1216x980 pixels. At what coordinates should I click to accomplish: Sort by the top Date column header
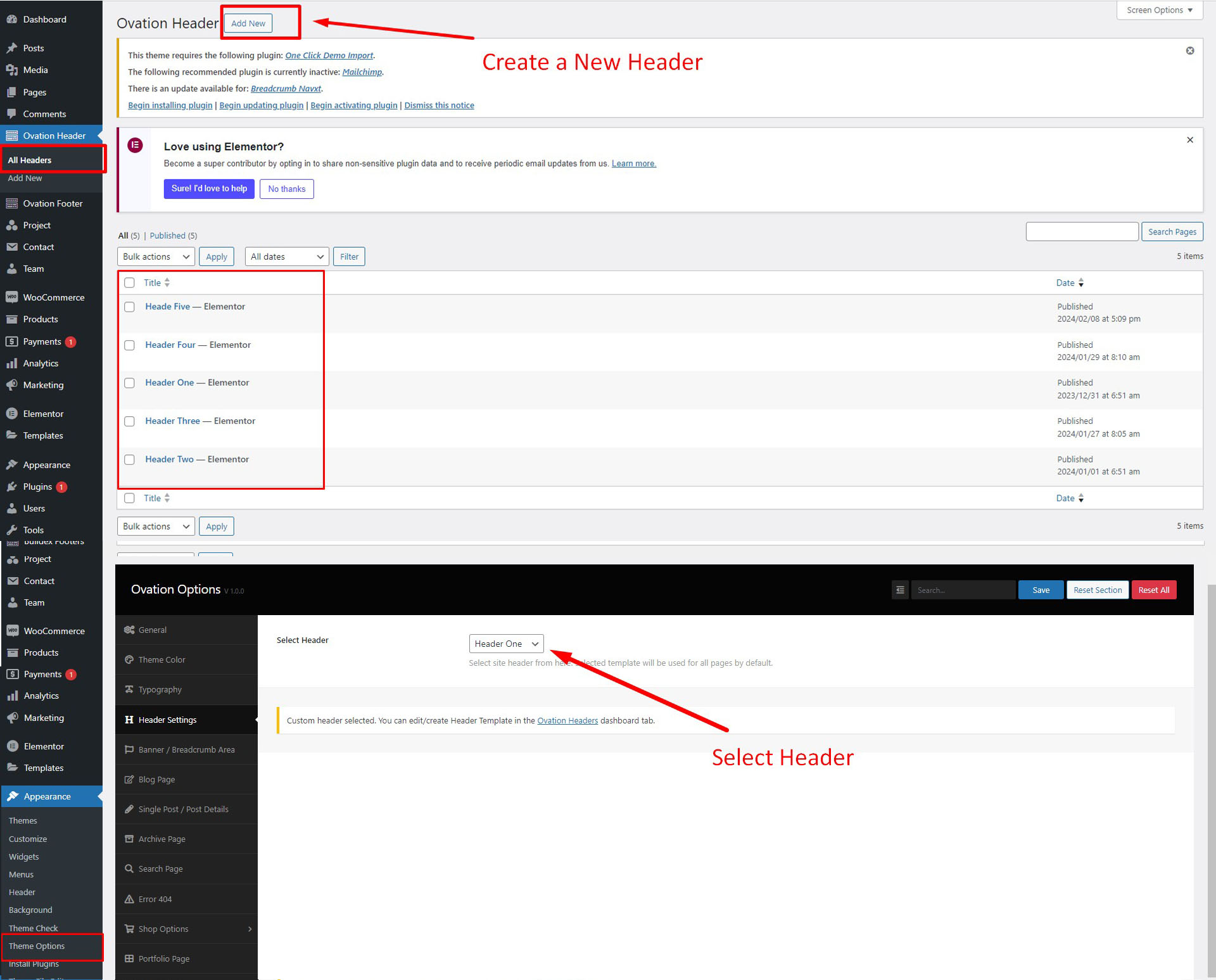click(1070, 283)
